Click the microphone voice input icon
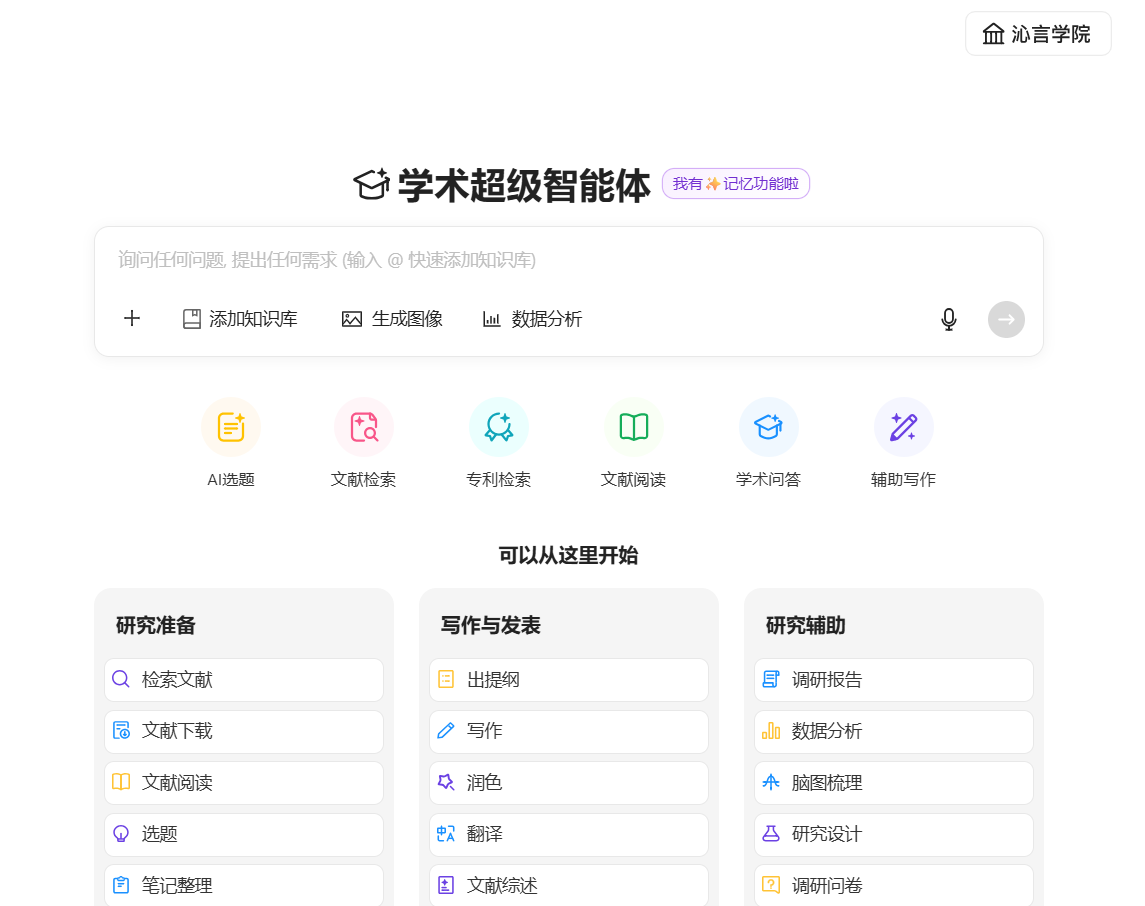The width and height of the screenshot is (1145, 906). [949, 319]
